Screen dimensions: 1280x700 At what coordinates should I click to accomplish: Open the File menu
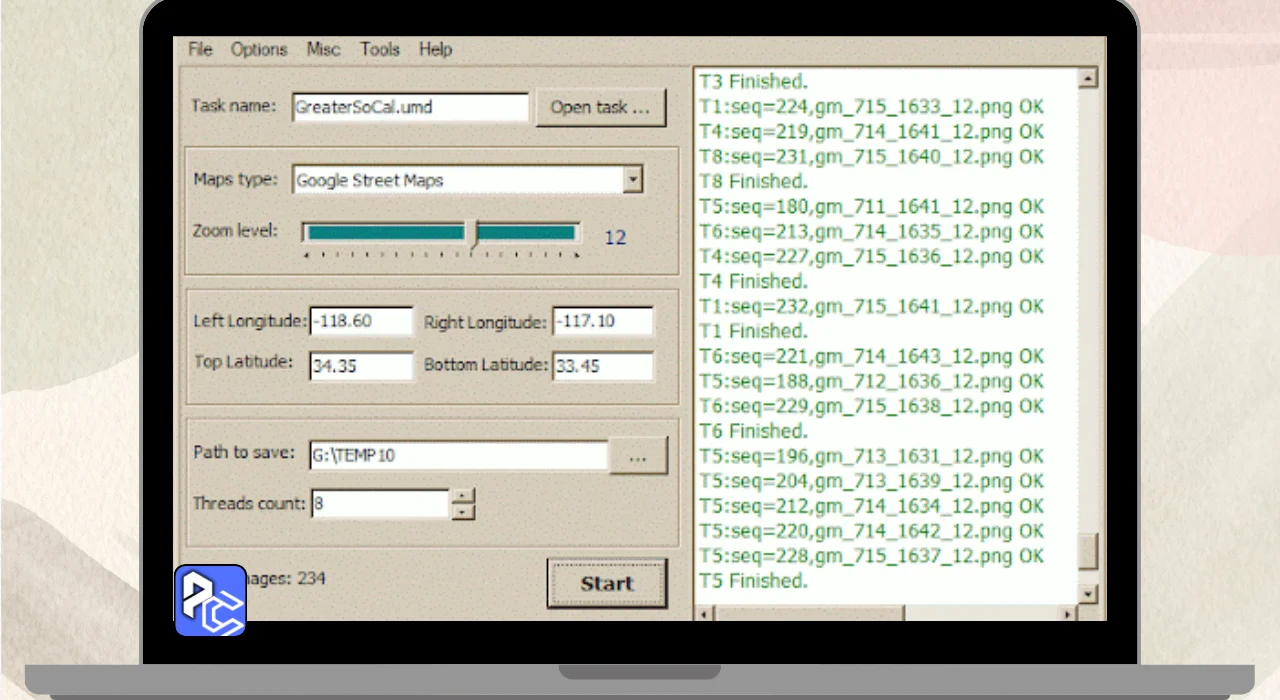coord(200,49)
